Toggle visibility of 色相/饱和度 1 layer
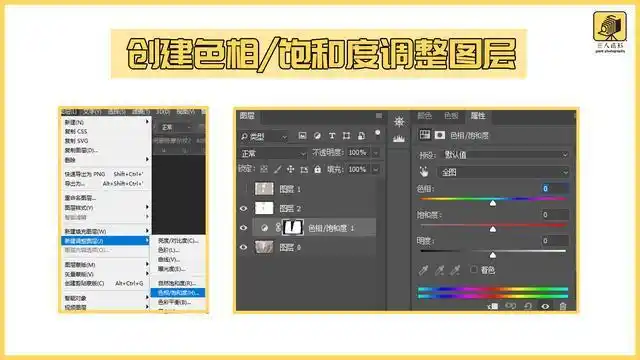This screenshot has width=640, height=360. (x=243, y=228)
